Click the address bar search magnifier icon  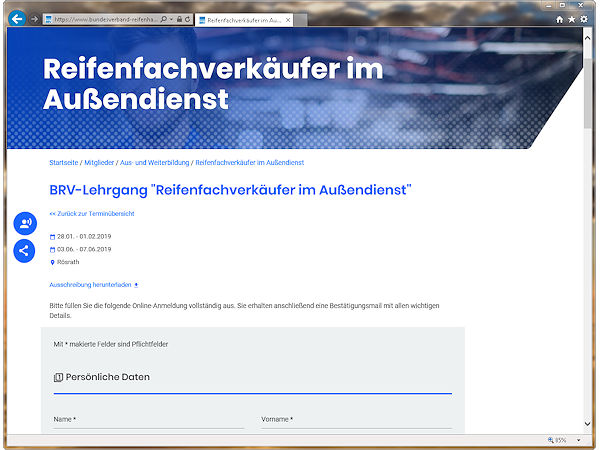pyautogui.click(x=163, y=19)
